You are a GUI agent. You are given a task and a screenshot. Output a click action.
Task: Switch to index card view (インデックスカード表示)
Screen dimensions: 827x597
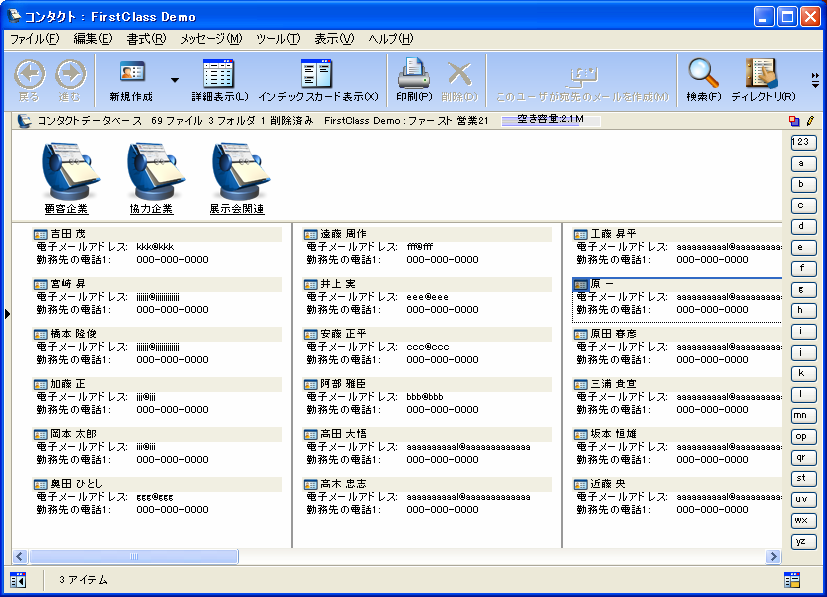click(318, 81)
